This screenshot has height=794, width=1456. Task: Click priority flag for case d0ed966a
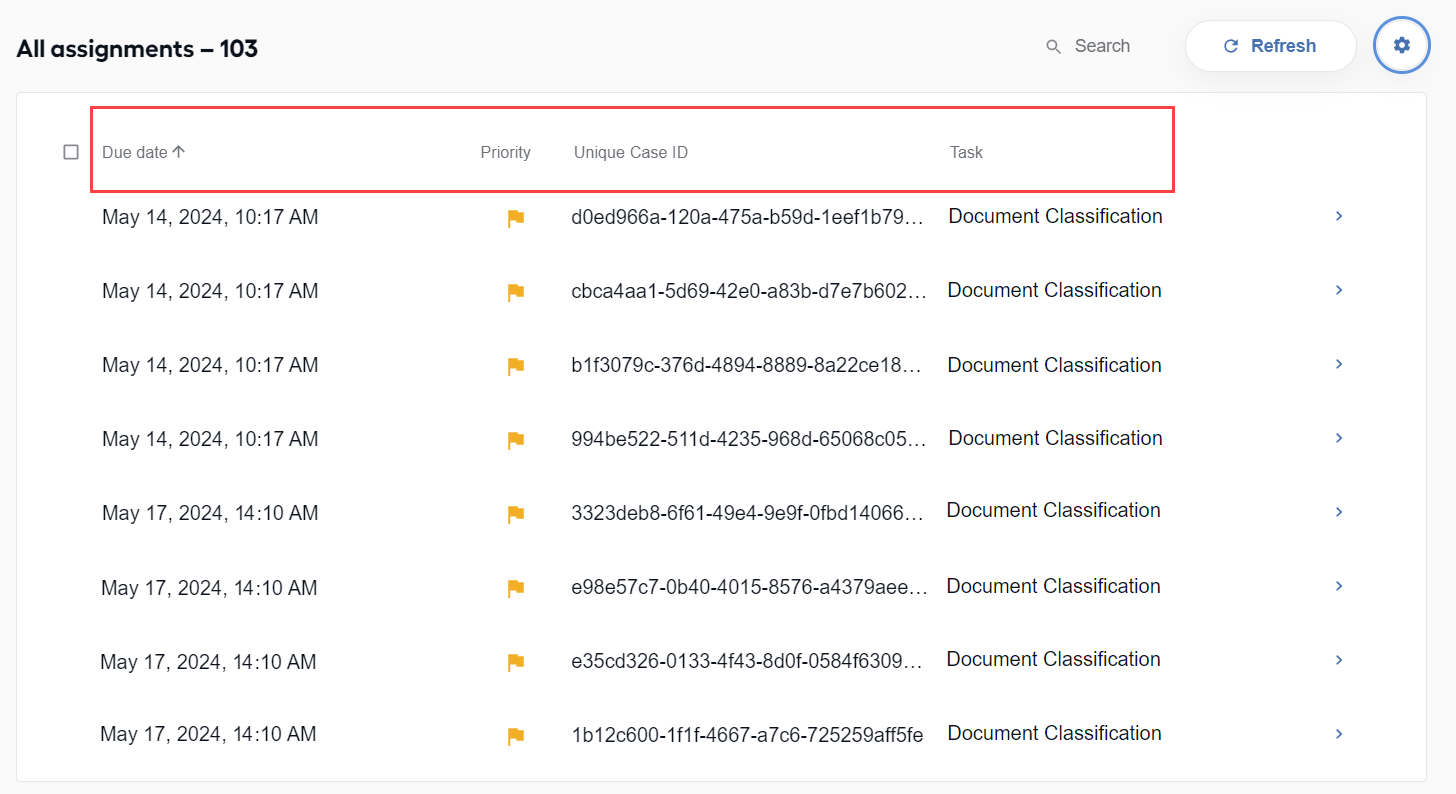(516, 218)
